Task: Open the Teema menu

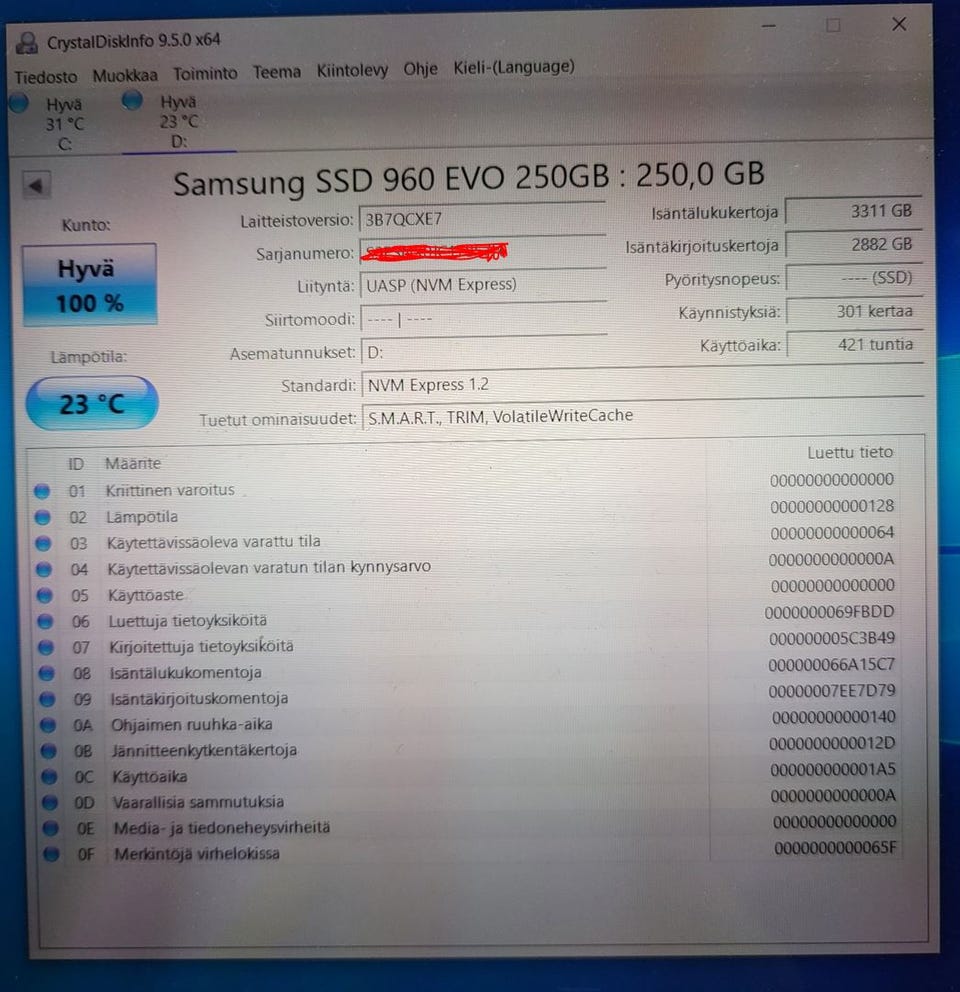Action: tap(277, 71)
